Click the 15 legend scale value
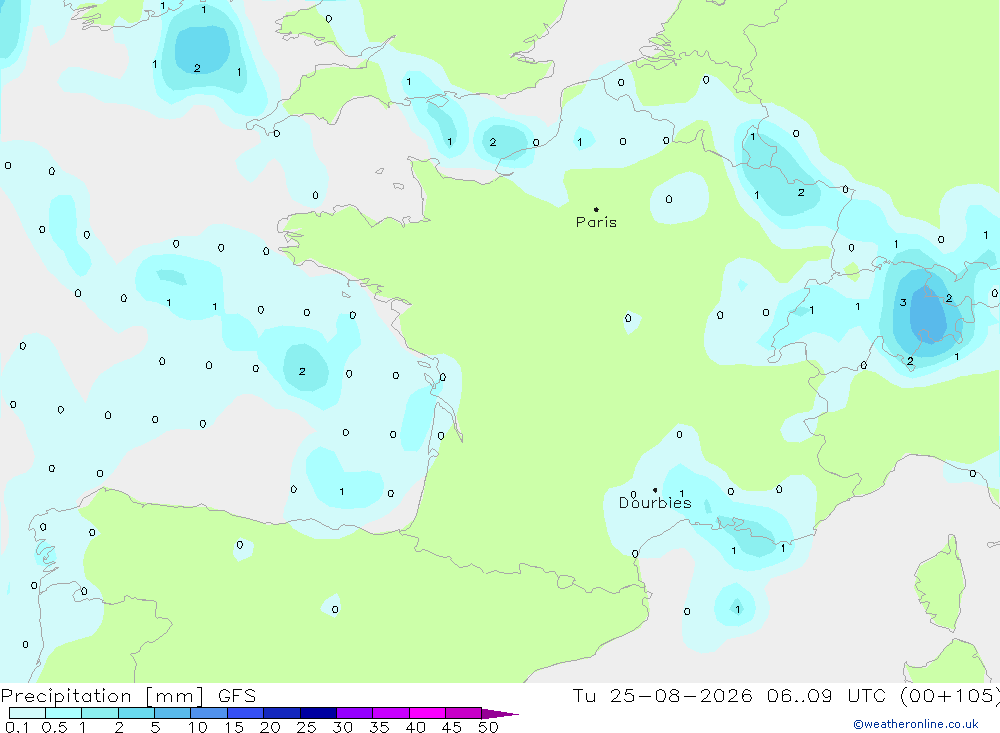 (234, 727)
